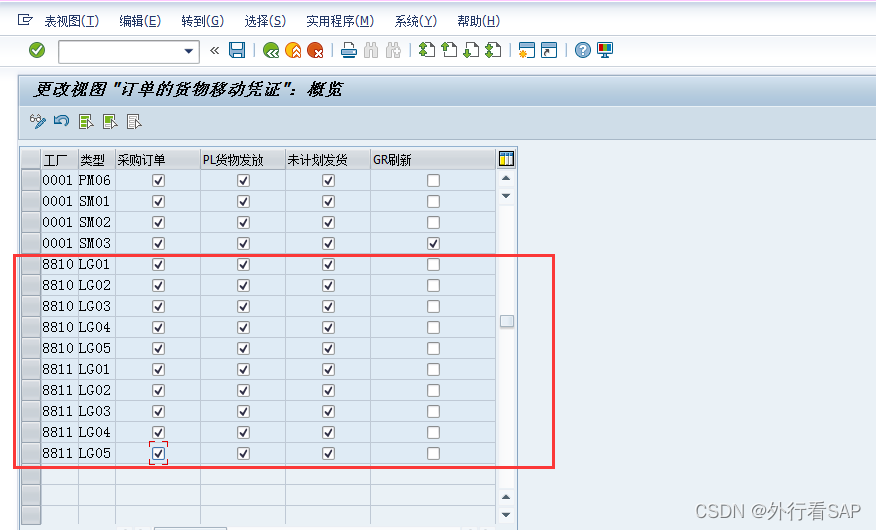Open the table column configuration icon
Viewport: 876px width, 530px height.
click(506, 159)
